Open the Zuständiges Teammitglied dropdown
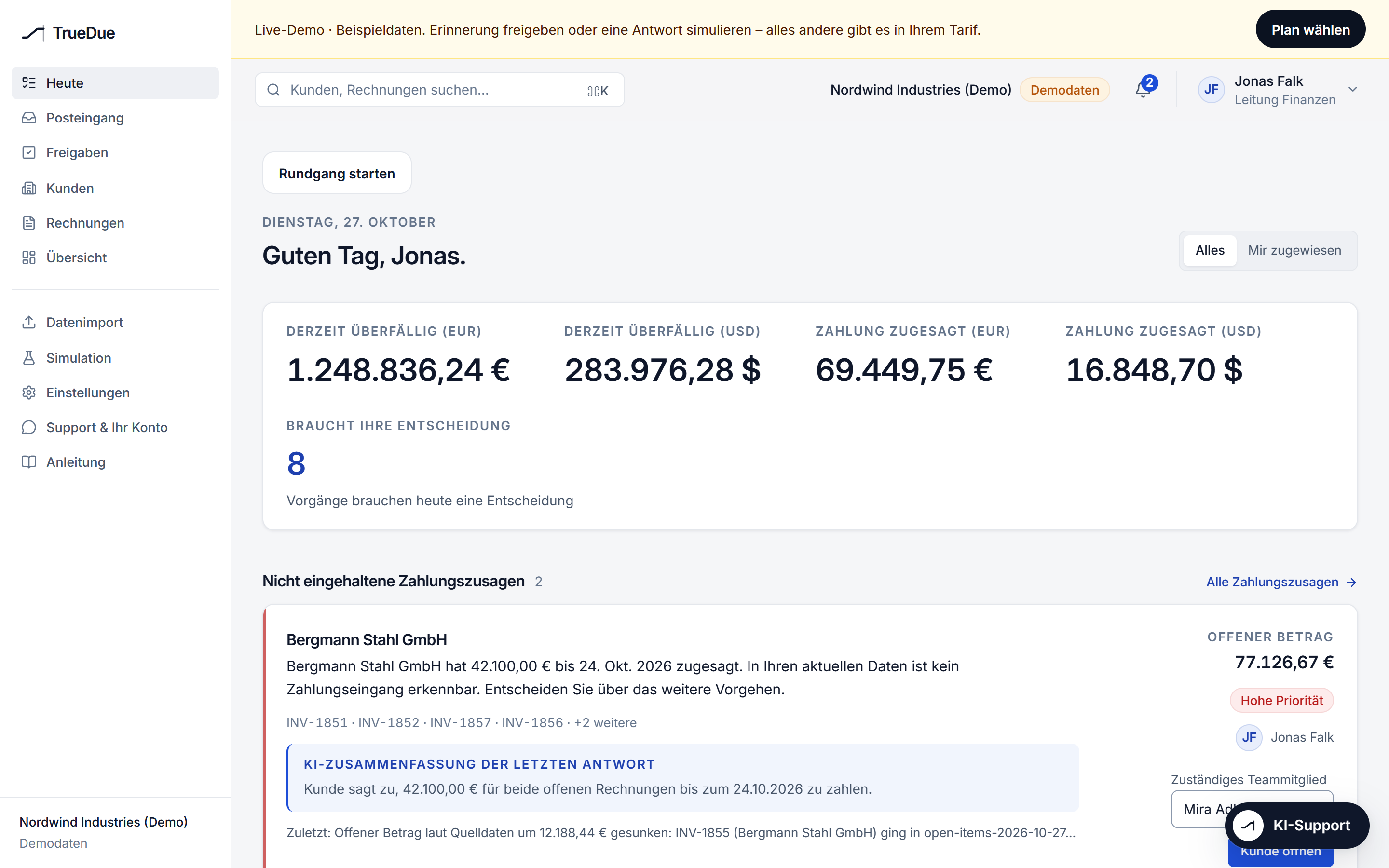This screenshot has width=1389, height=868. [x=1252, y=809]
